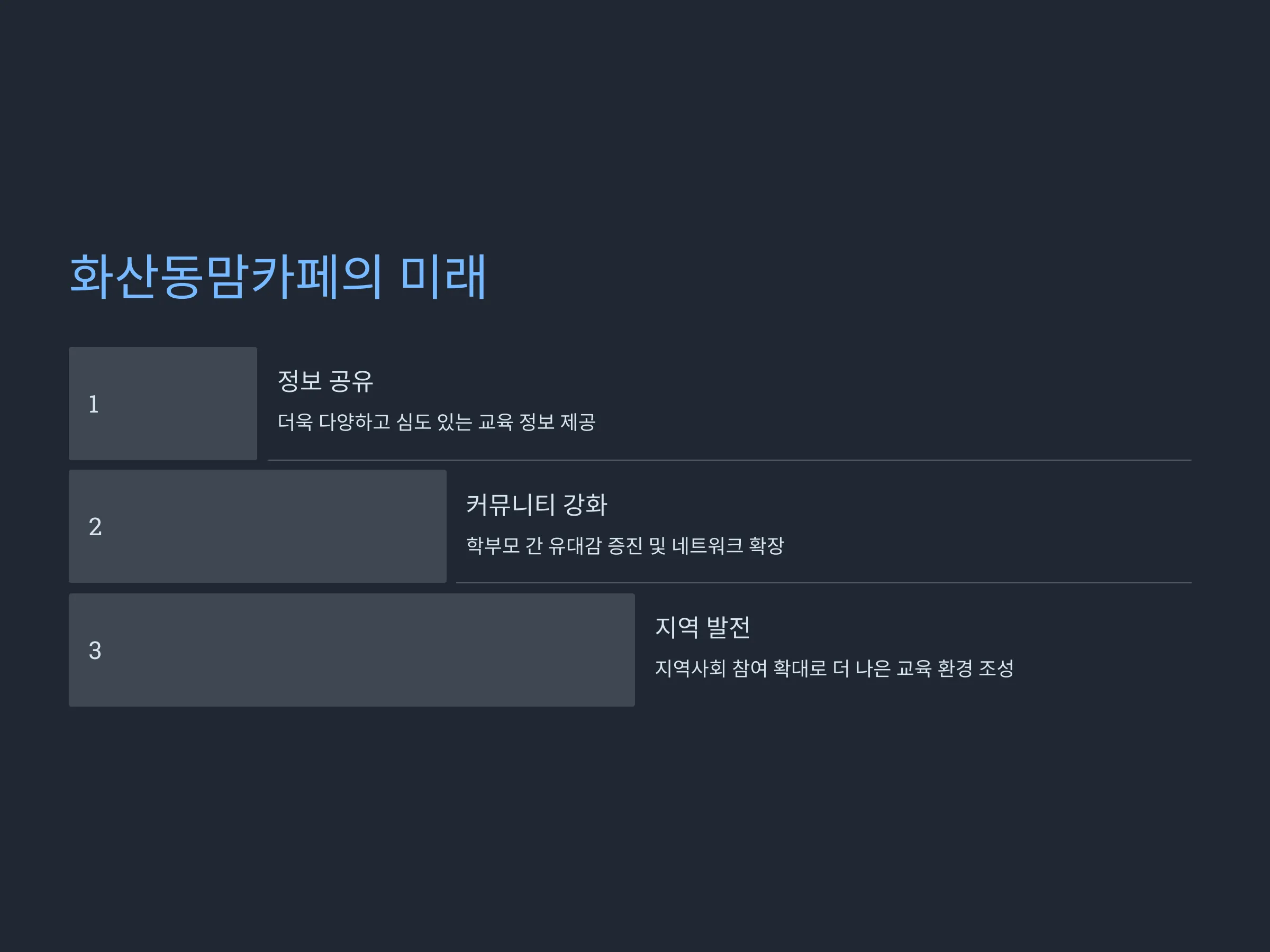Select the 커뮤니티 강화 heading
This screenshot has height=952, width=1270.
[x=536, y=505]
